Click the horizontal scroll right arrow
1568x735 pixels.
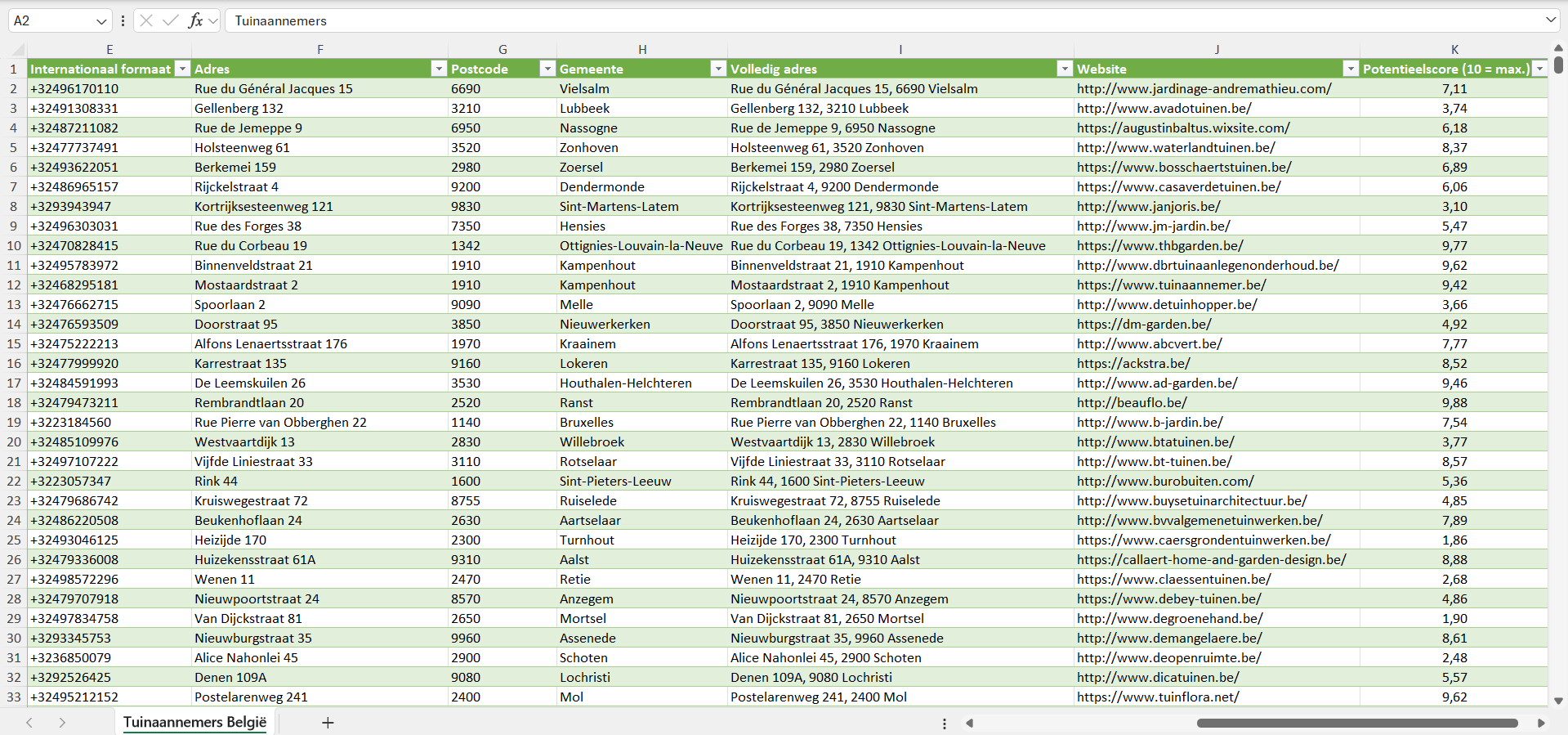1541,723
